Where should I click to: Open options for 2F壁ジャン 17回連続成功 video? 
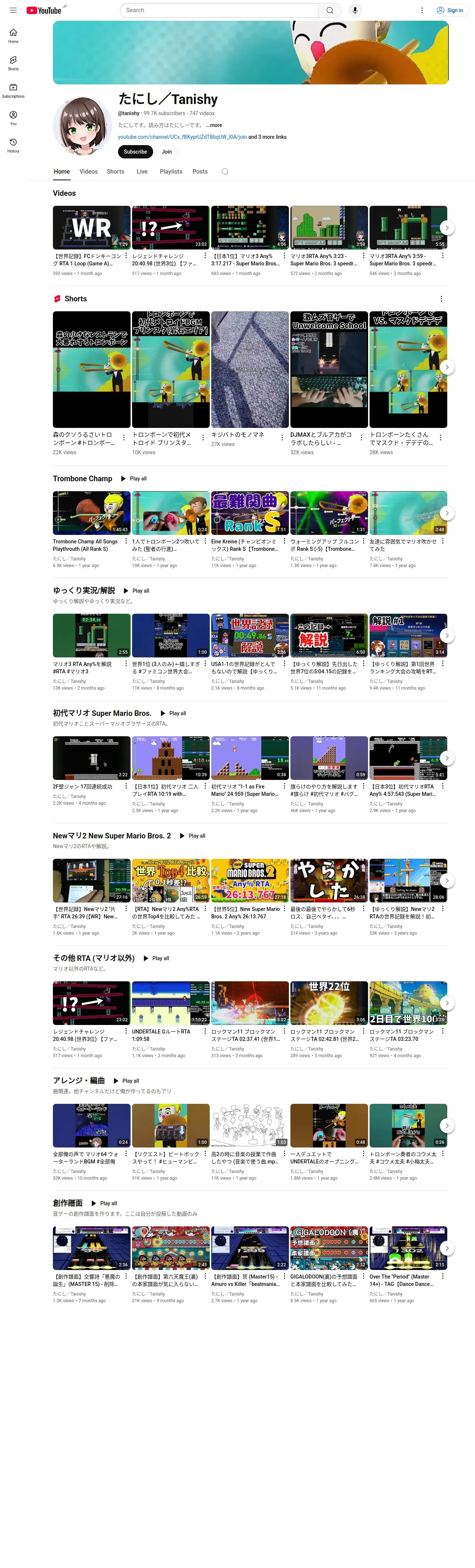[126, 786]
